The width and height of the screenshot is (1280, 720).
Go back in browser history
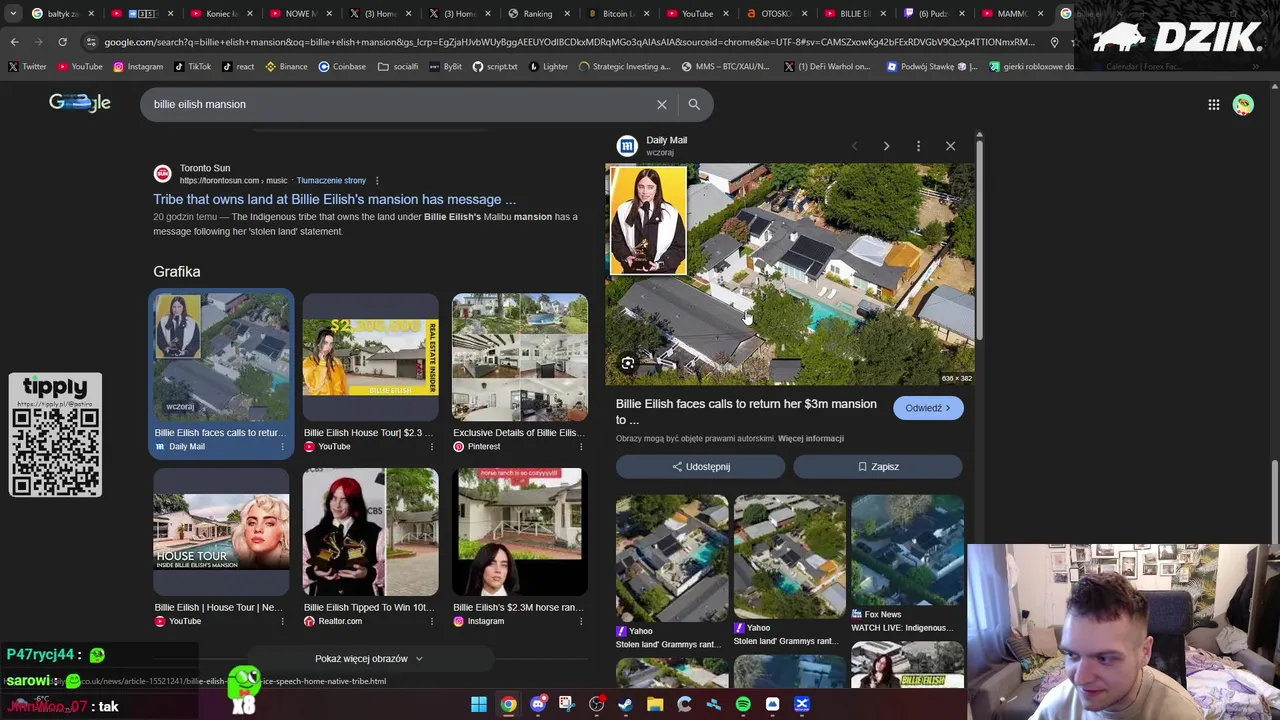point(14,42)
